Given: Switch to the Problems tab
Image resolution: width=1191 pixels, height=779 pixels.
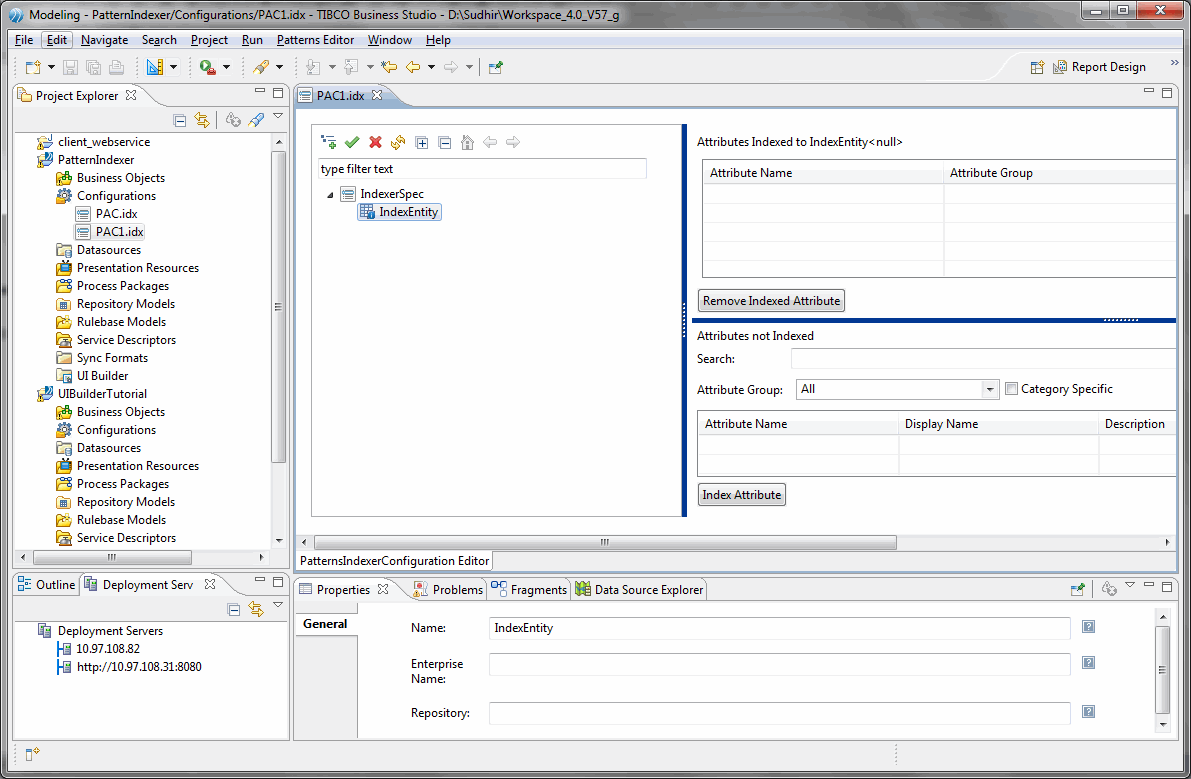Looking at the screenshot, I should pyautogui.click(x=448, y=589).
